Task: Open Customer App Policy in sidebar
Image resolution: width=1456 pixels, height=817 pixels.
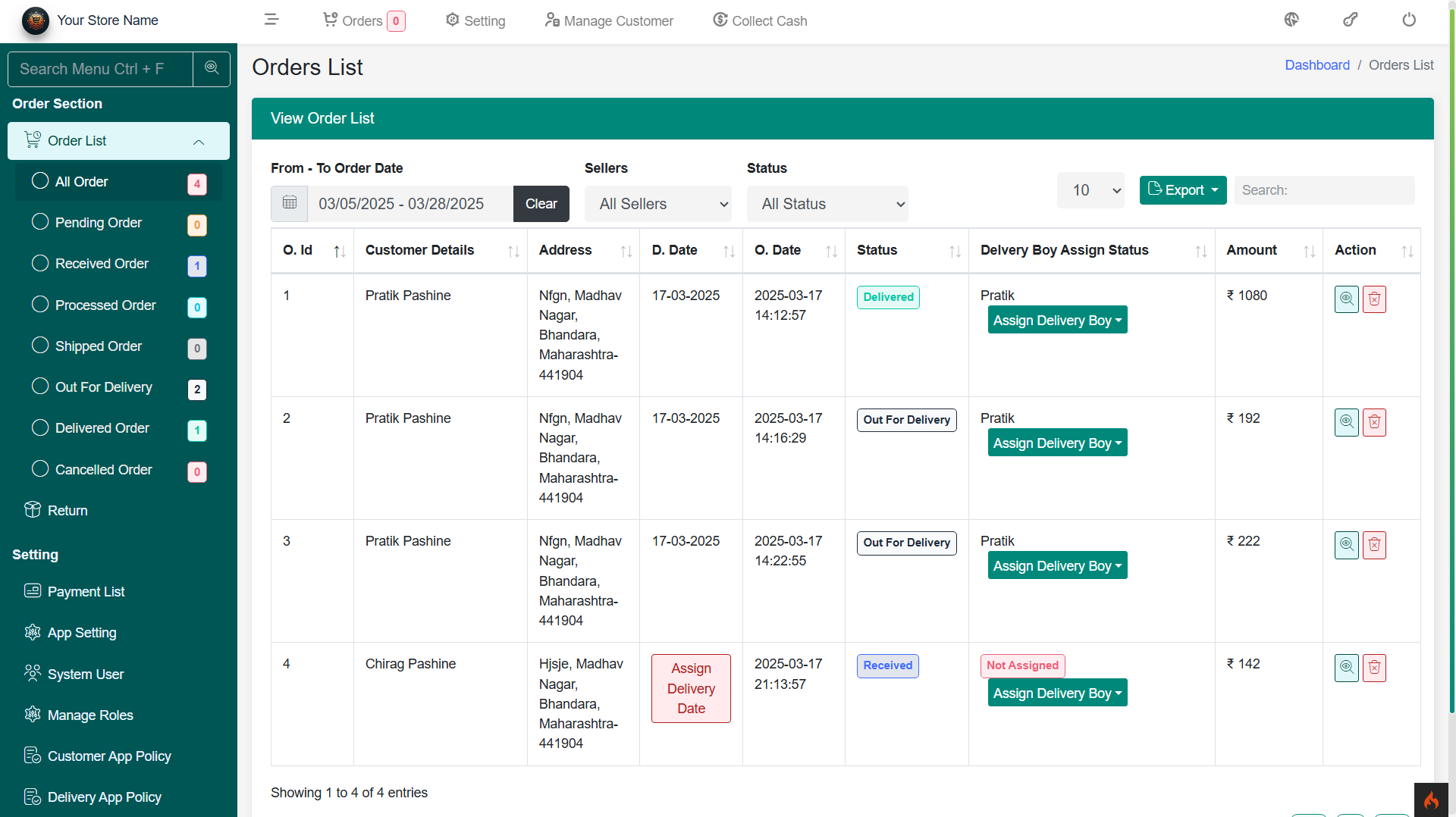Action: click(118, 756)
